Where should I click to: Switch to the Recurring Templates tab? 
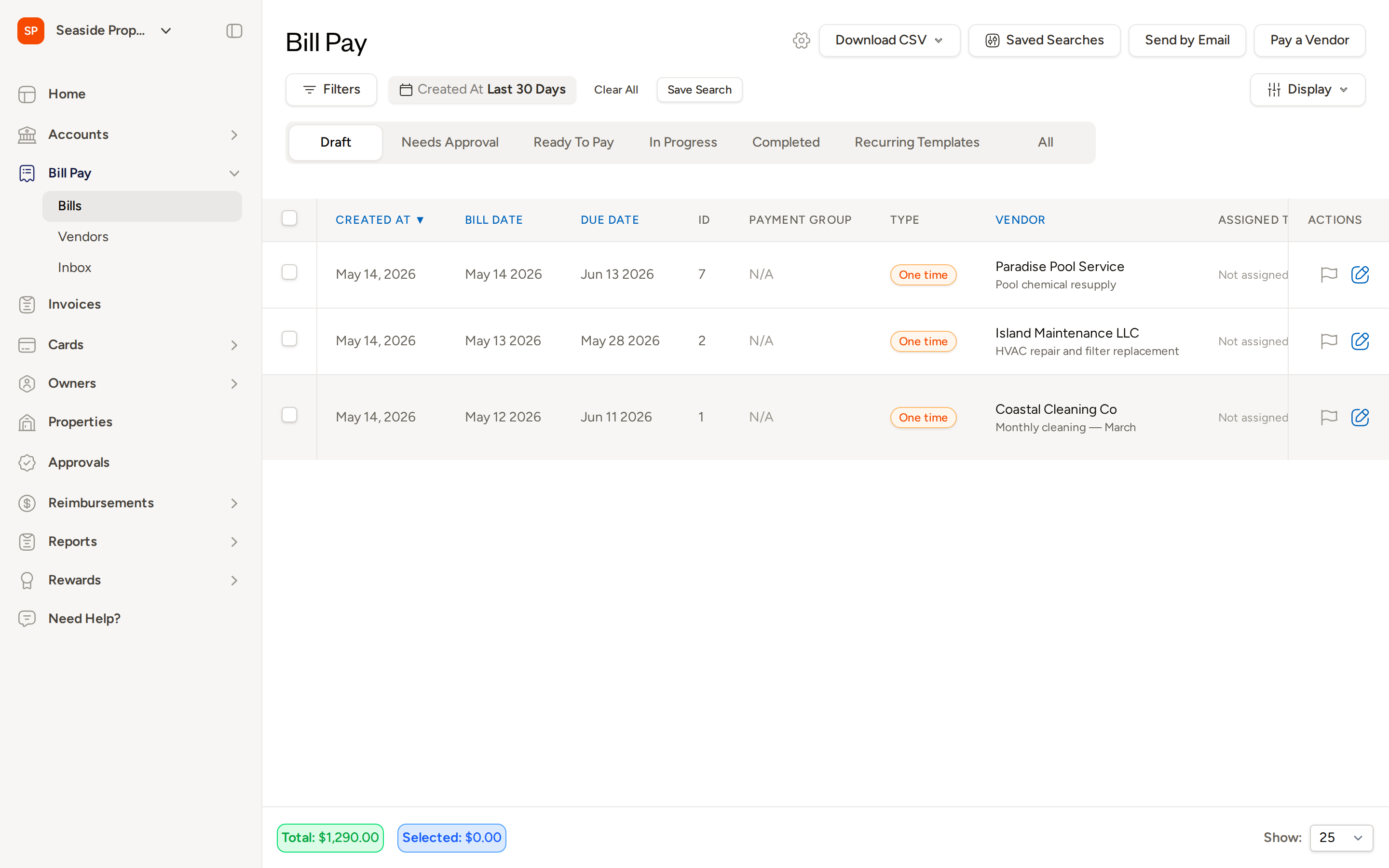917,142
